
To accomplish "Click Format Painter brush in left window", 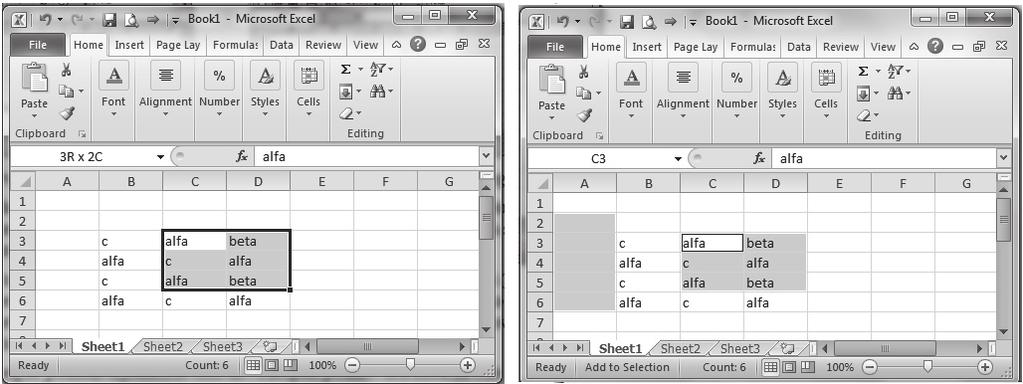I will click(x=67, y=113).
